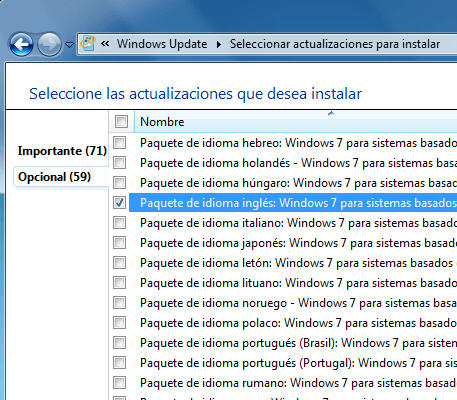Check the noruego language pack checkbox
The width and height of the screenshot is (457, 400).
[x=119, y=303]
